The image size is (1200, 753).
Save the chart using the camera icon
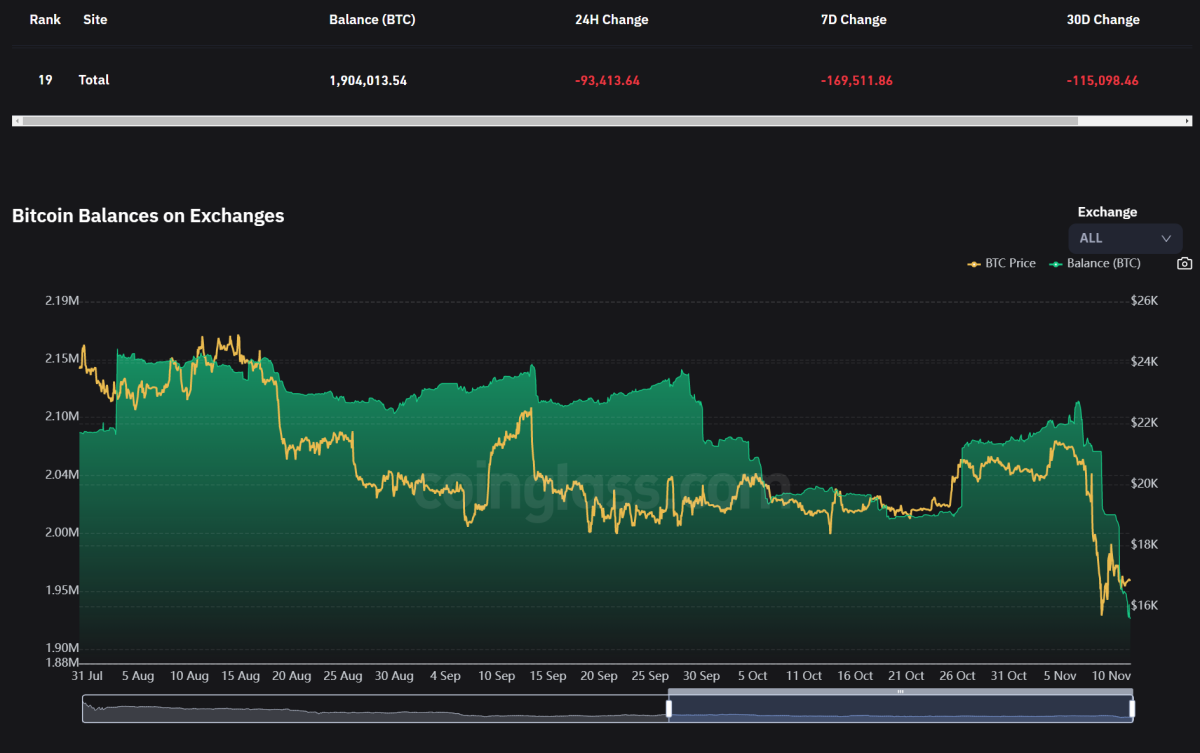point(1184,264)
